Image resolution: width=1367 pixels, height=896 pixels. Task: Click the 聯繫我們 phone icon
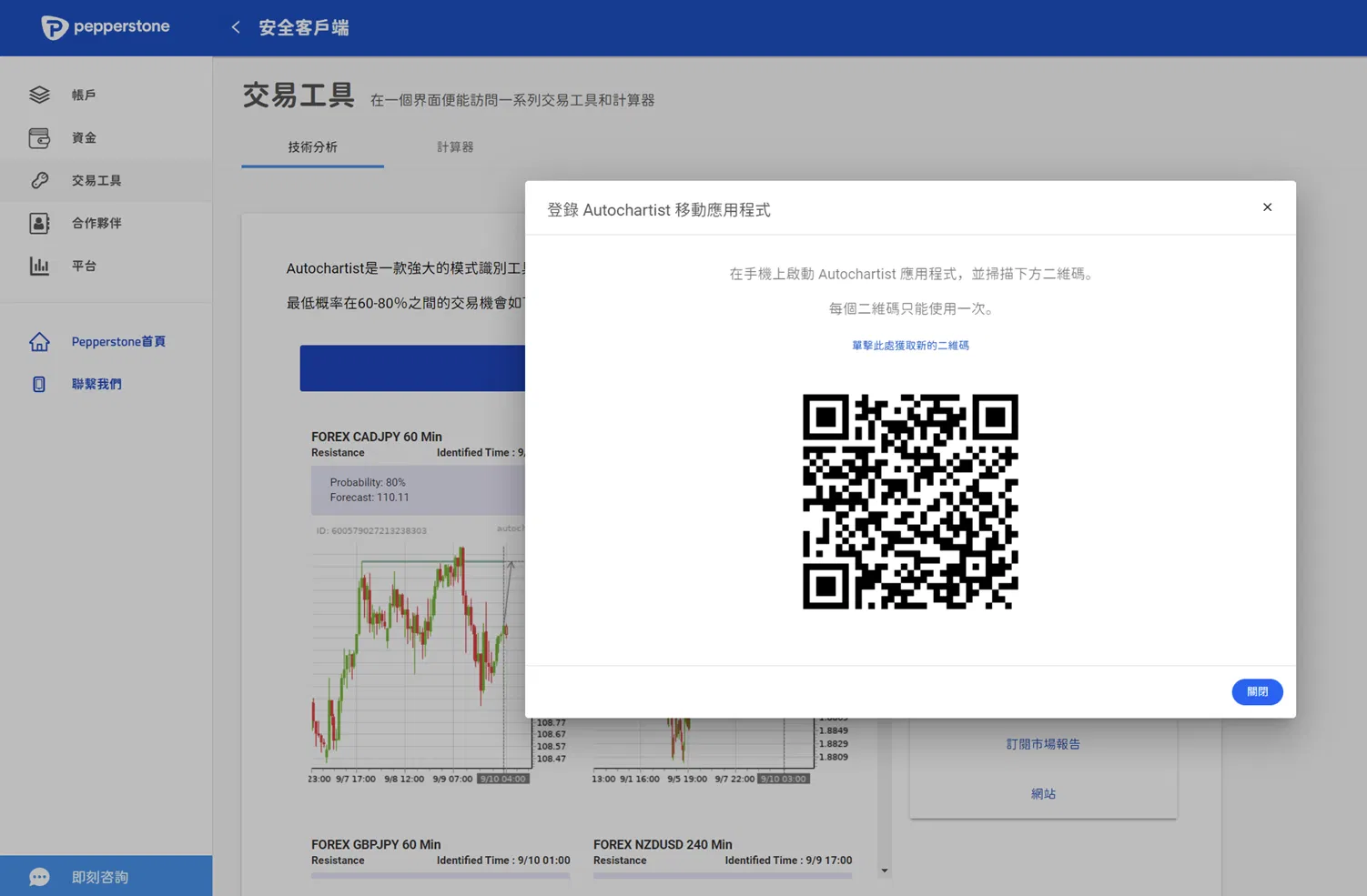point(39,384)
